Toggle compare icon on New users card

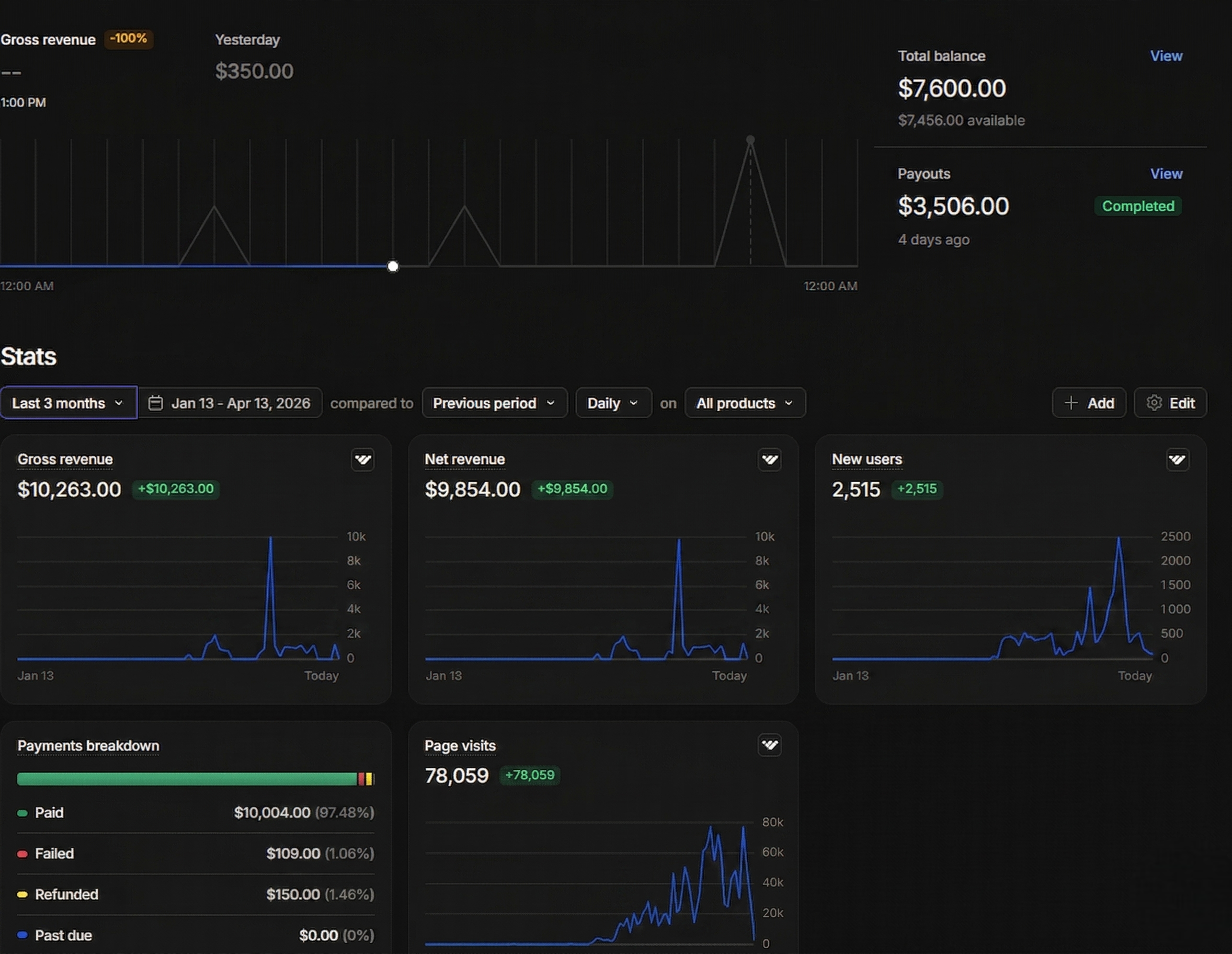[x=1177, y=460]
